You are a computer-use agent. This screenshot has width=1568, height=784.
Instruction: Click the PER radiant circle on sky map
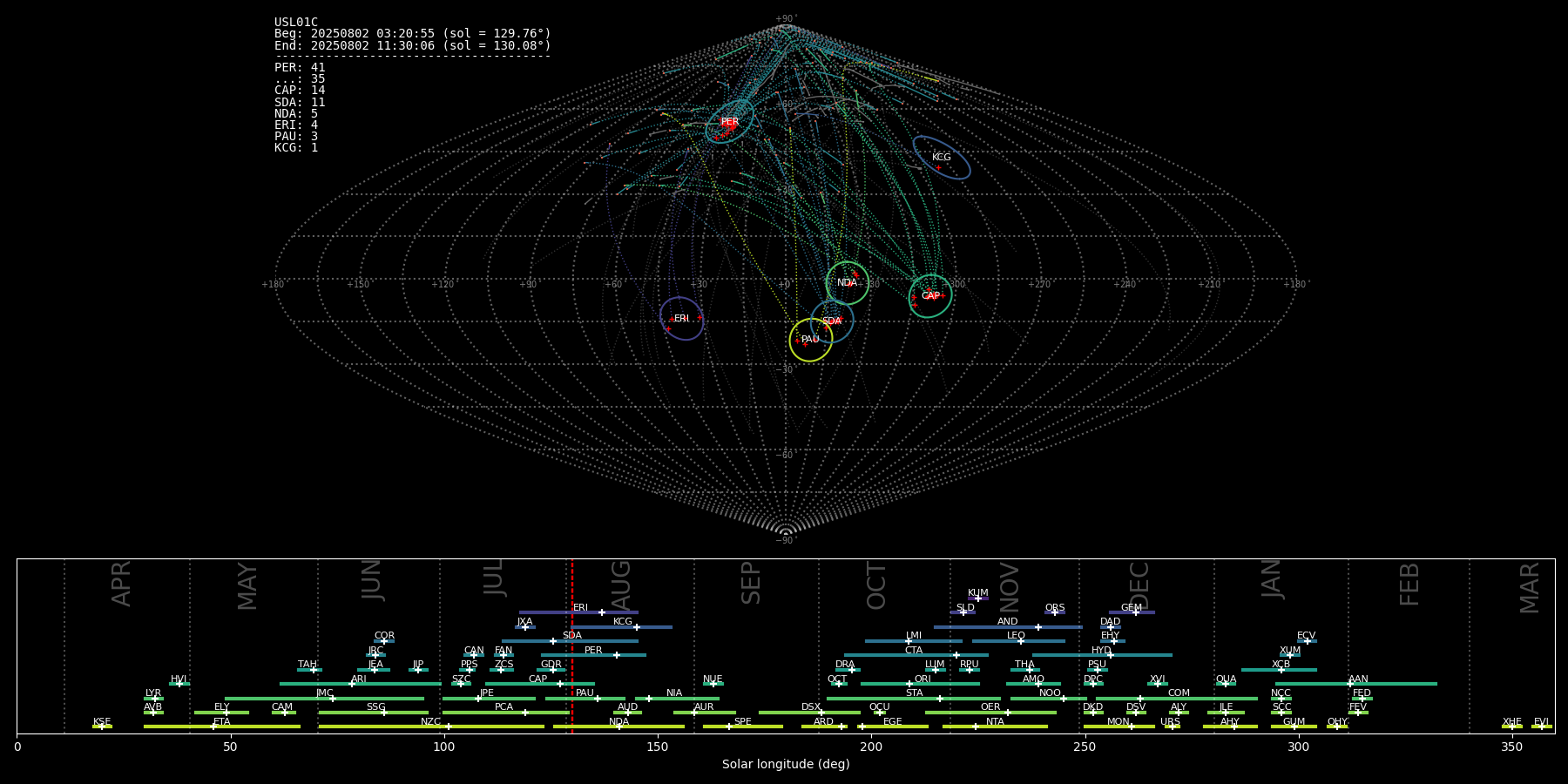[730, 121]
